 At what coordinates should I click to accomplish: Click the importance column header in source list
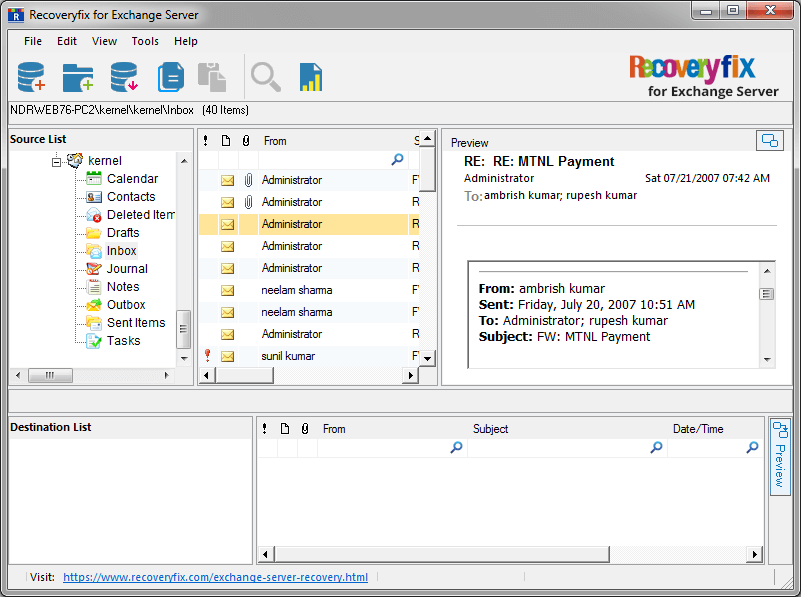tap(205, 141)
